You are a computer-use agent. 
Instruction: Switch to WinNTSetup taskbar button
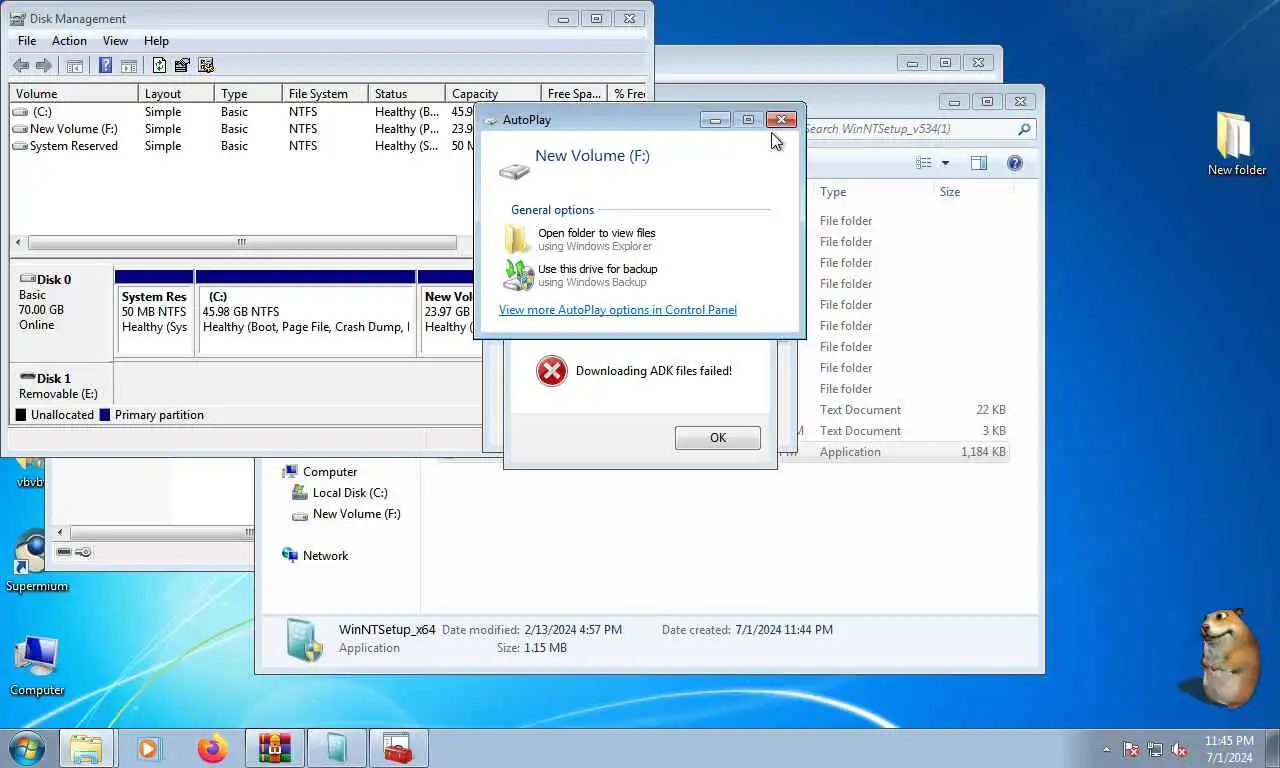(336, 748)
